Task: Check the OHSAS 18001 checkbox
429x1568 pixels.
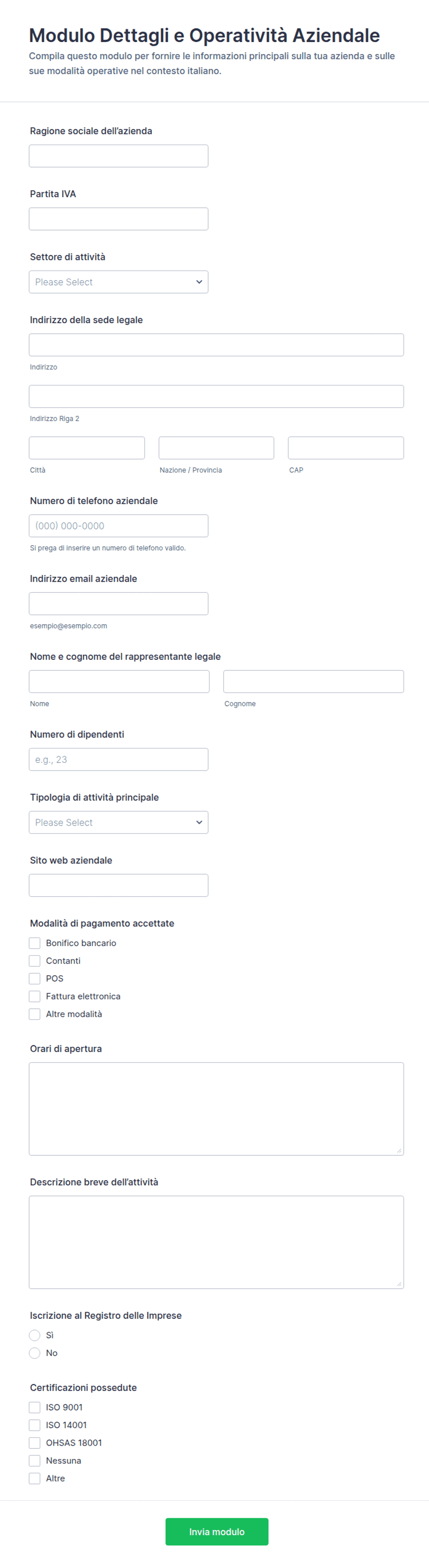Action: (35, 1442)
